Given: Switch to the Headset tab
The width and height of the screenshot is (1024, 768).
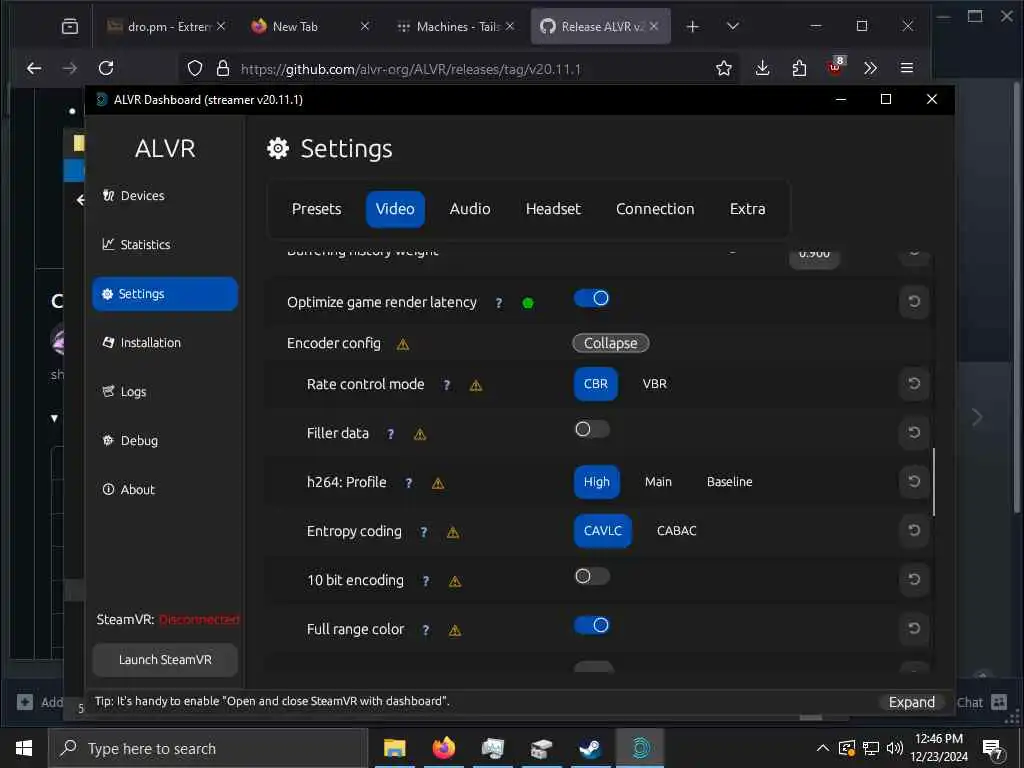Looking at the screenshot, I should (553, 209).
